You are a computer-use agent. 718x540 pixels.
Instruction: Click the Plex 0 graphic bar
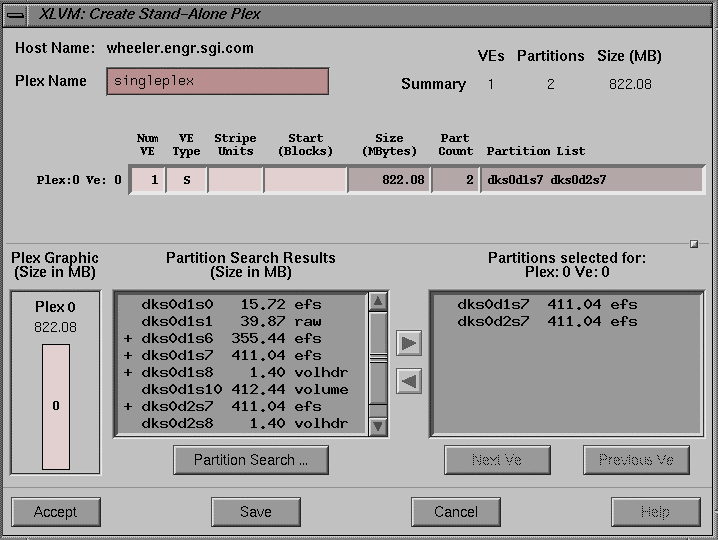pyautogui.click(x=56, y=406)
